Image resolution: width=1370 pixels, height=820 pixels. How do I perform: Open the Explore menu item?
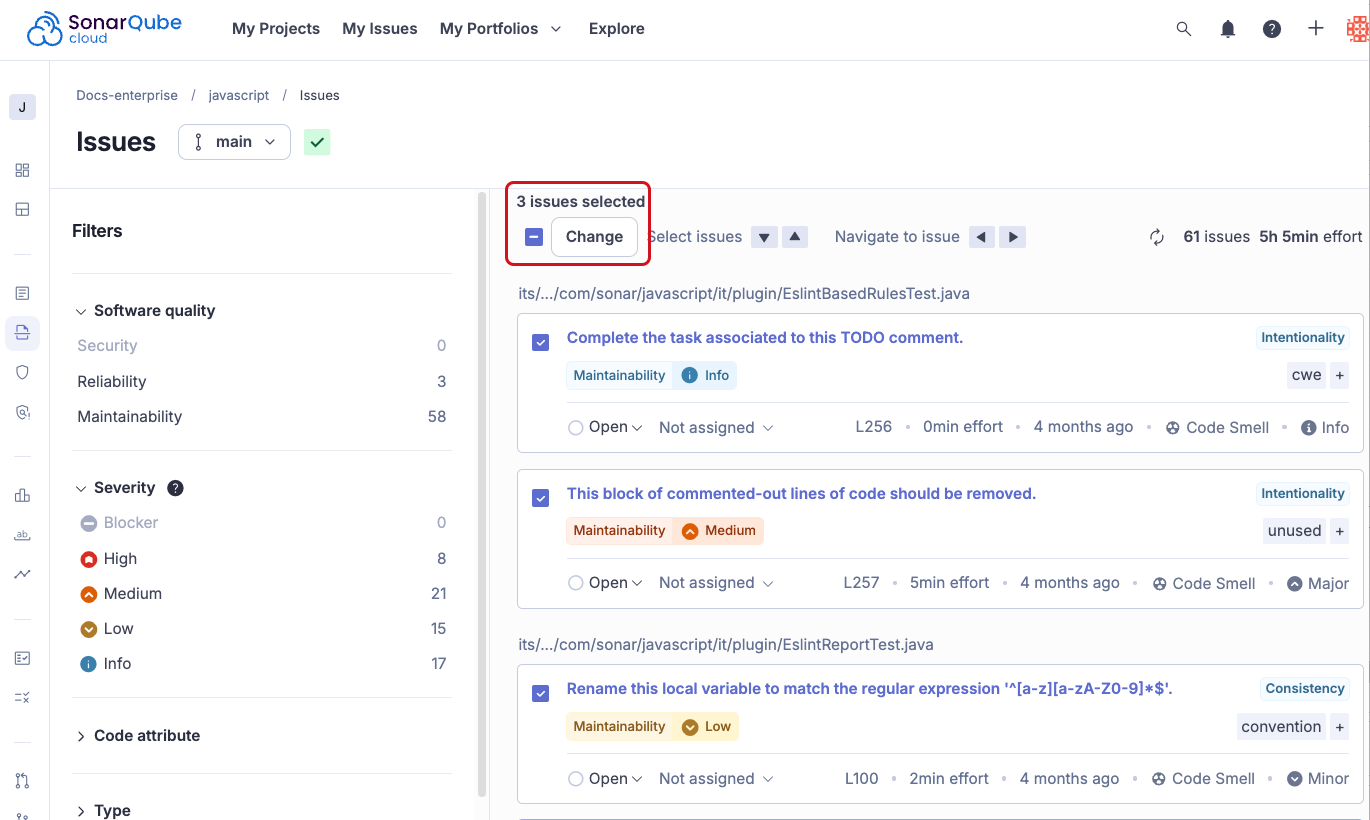coord(617,29)
